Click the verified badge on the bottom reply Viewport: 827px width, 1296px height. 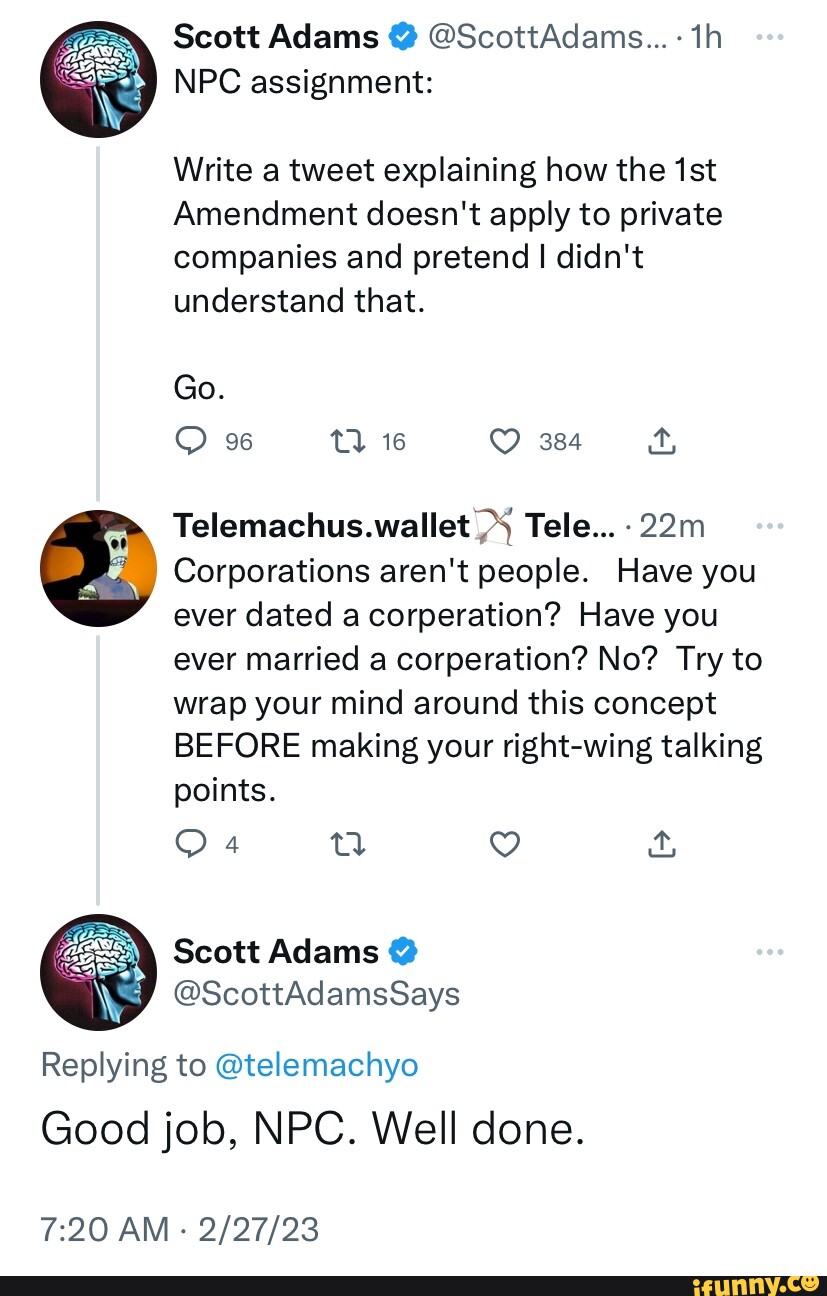click(x=402, y=951)
